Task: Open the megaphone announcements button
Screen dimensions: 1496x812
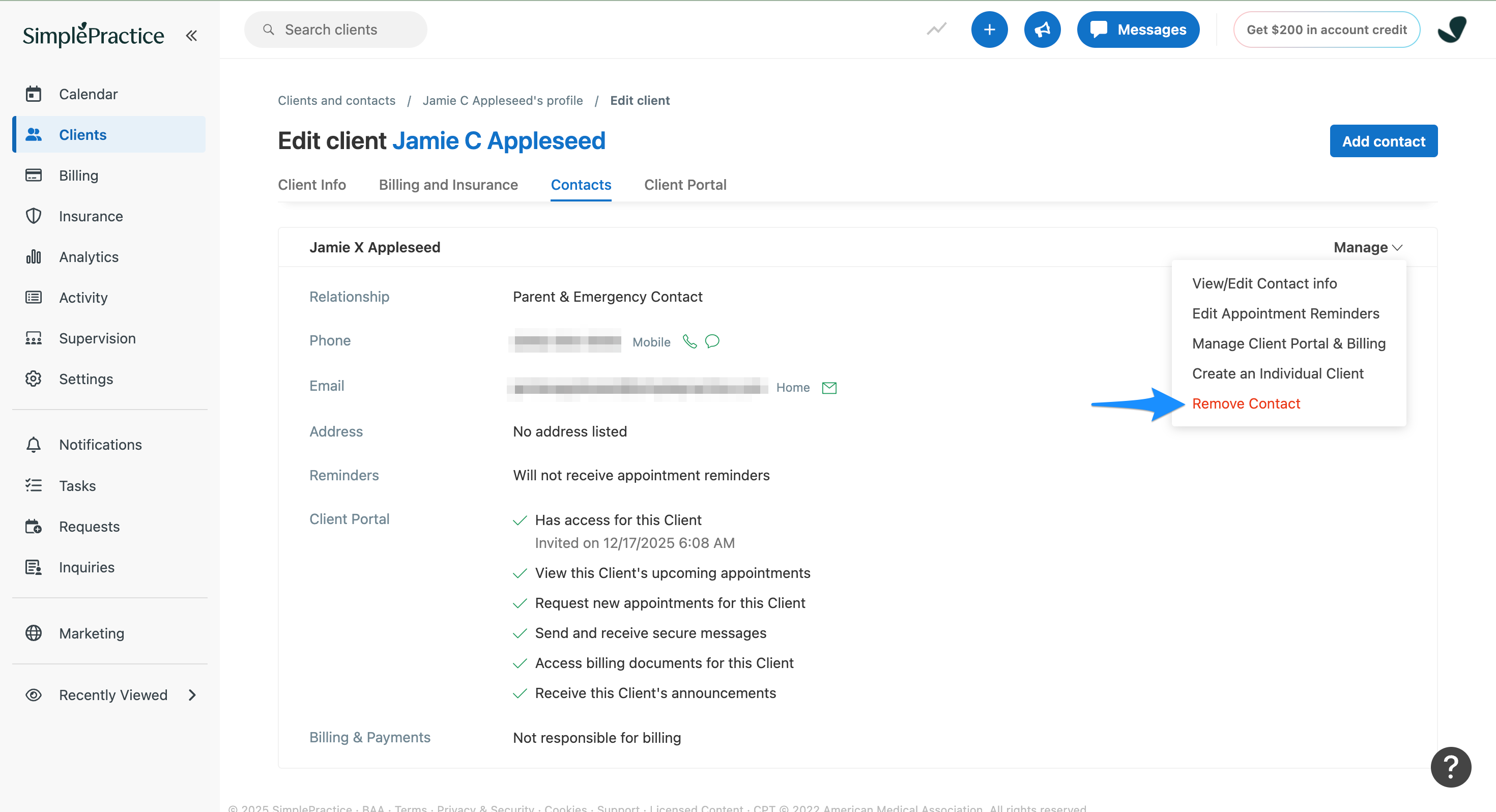Action: 1042,29
